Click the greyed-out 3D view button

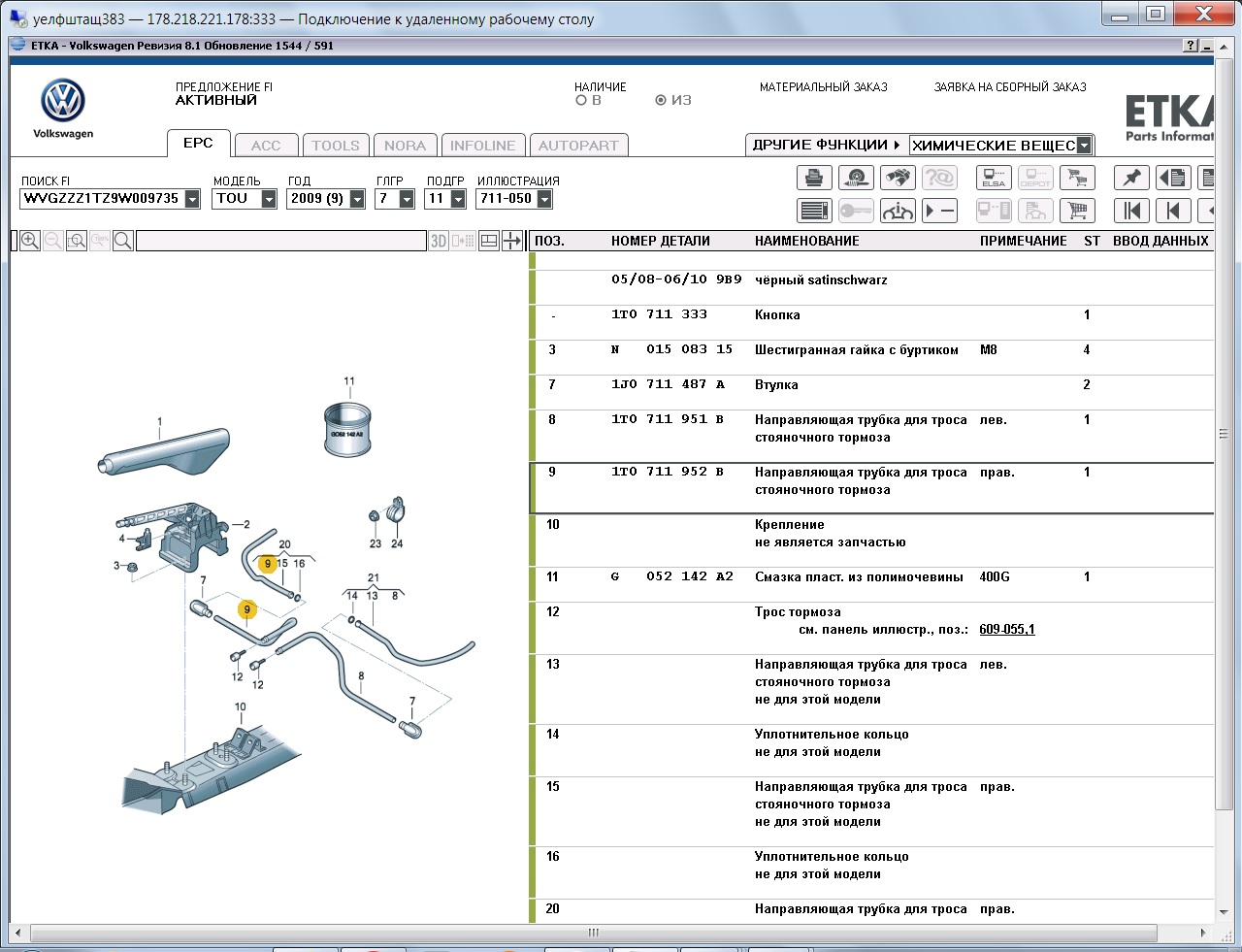(439, 241)
